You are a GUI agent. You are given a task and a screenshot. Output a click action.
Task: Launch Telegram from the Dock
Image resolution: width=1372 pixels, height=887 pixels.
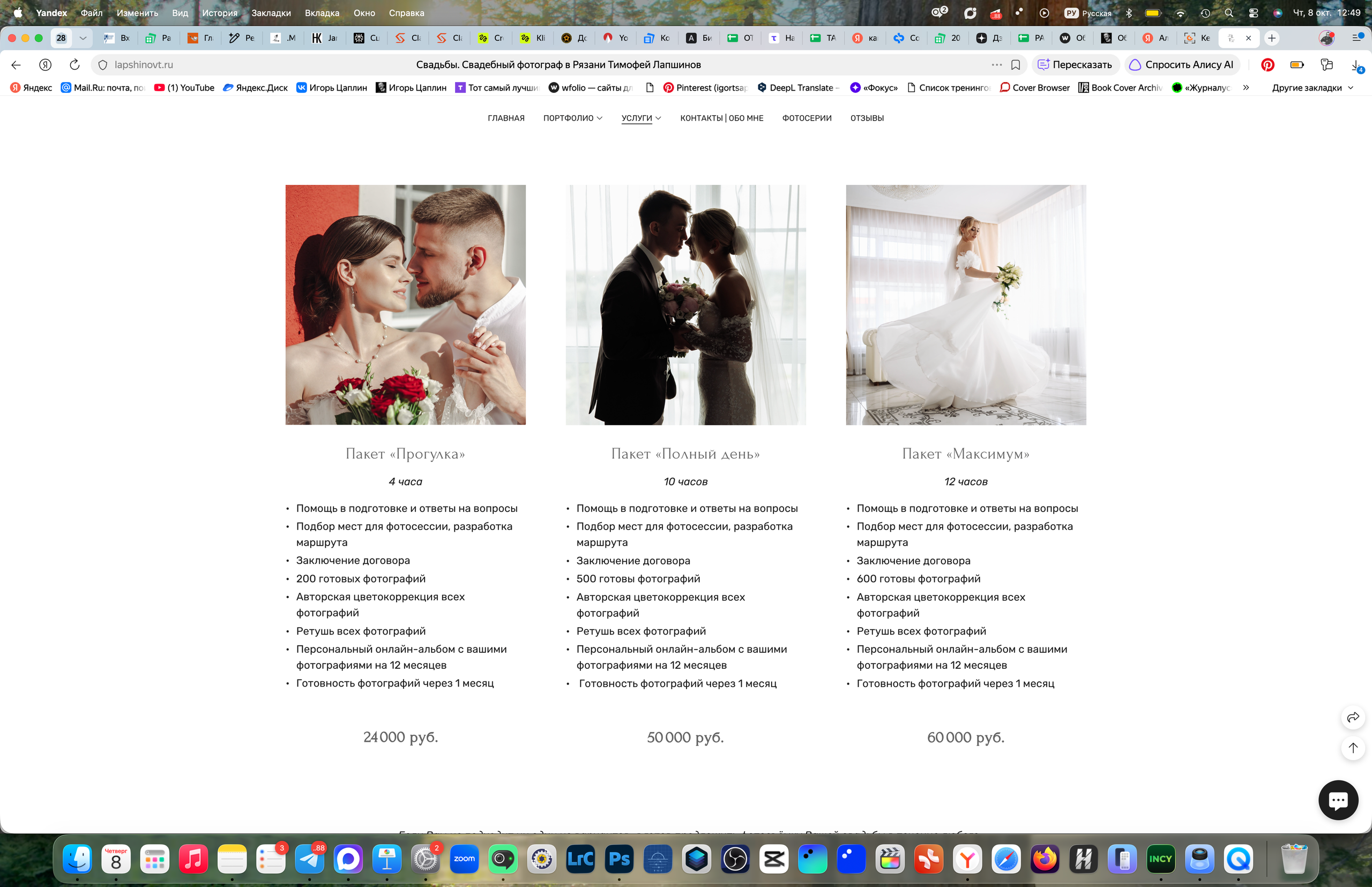[x=310, y=859]
